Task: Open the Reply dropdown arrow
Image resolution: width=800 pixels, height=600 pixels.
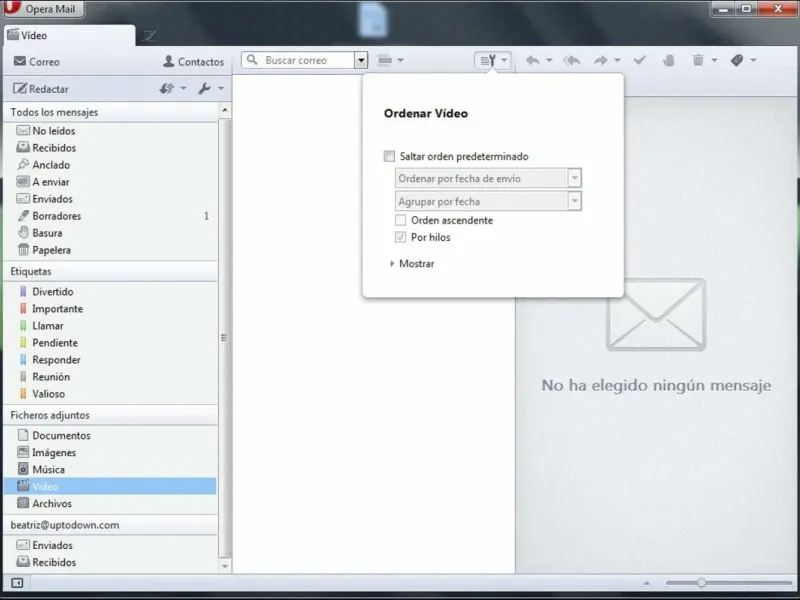Action: coord(549,60)
